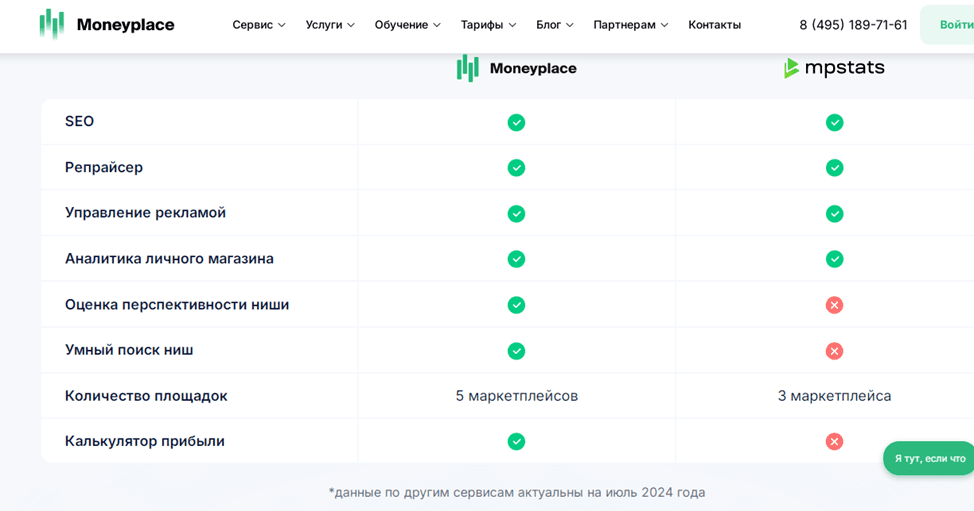974x511 pixels.
Task: Click the mpstats logo in the table header
Action: coord(834,68)
